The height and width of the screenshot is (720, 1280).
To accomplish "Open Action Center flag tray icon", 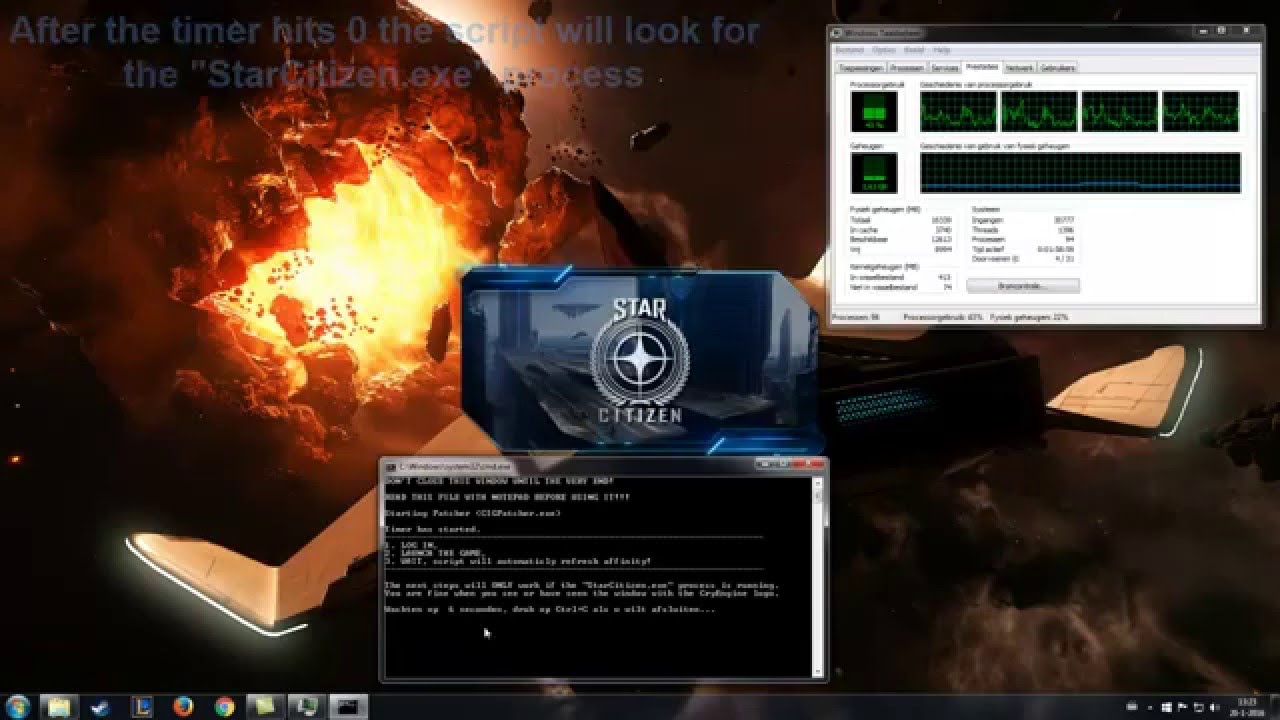I will coord(1183,707).
